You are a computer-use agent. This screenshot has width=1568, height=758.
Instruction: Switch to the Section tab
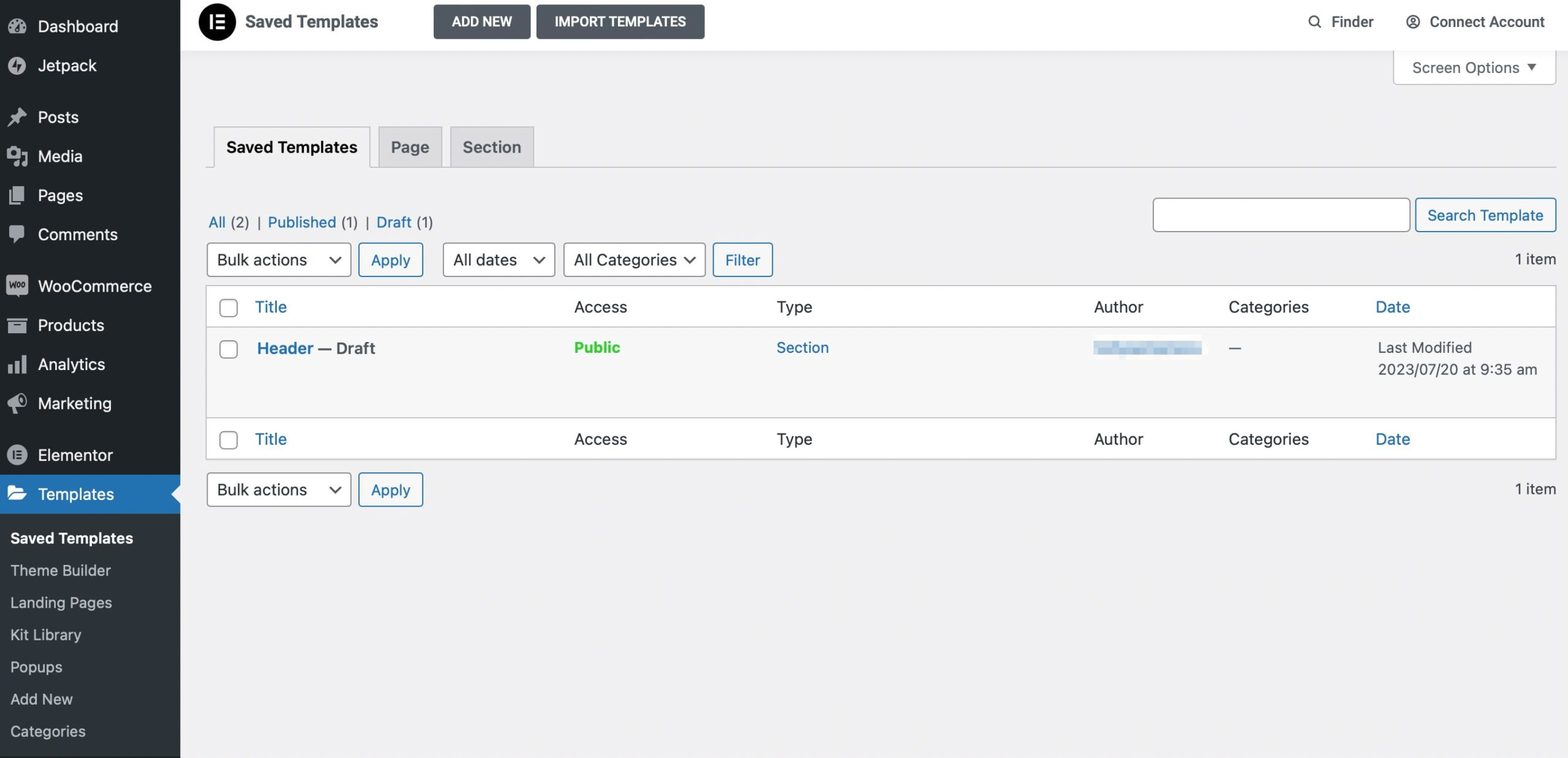491,147
